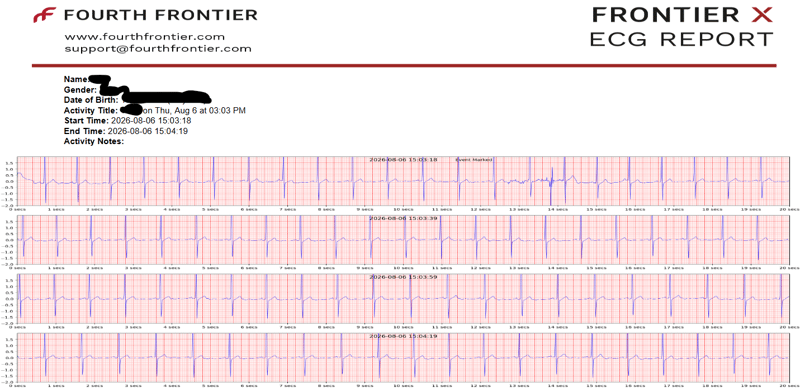Click the 15:03:18 timestamp on the first strip

[x=403, y=160]
